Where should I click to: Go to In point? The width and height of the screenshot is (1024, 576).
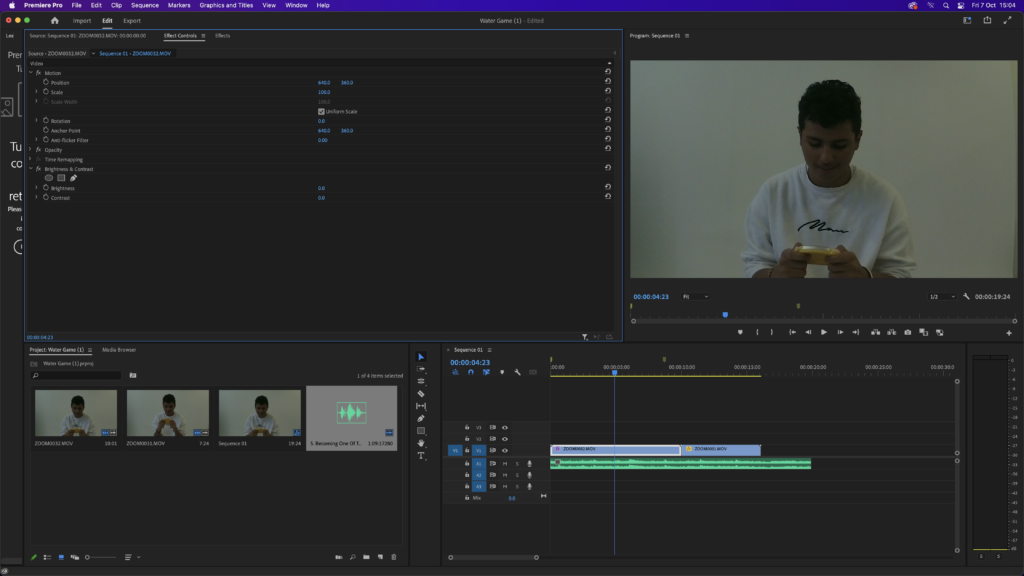click(x=792, y=332)
